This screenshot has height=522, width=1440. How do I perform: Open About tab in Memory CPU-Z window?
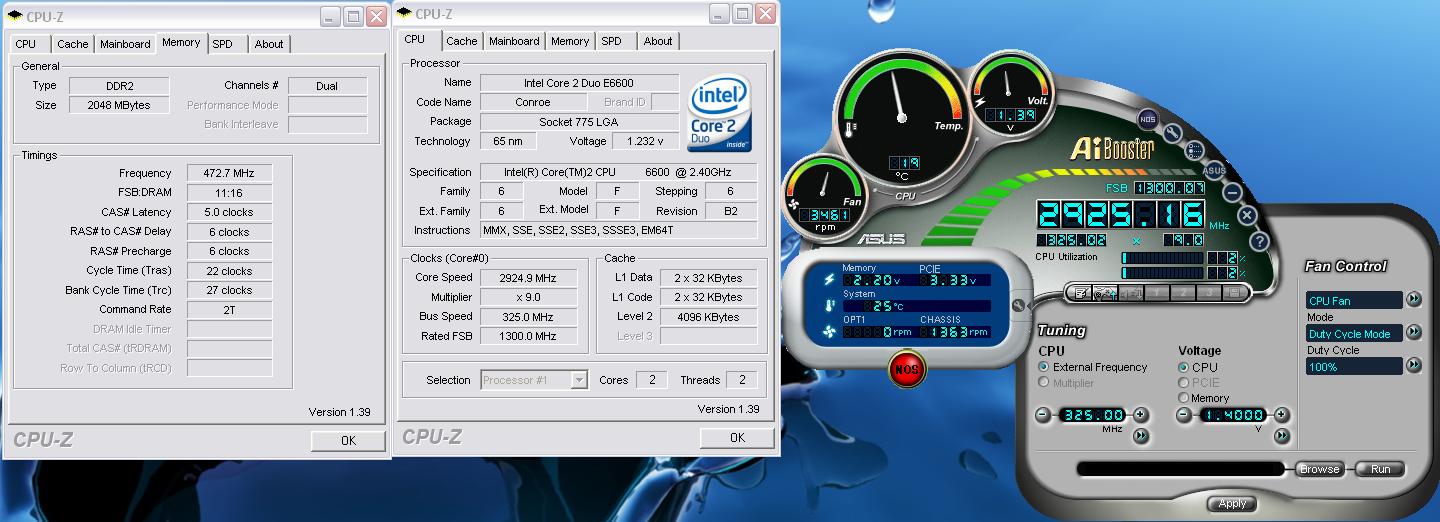click(269, 44)
